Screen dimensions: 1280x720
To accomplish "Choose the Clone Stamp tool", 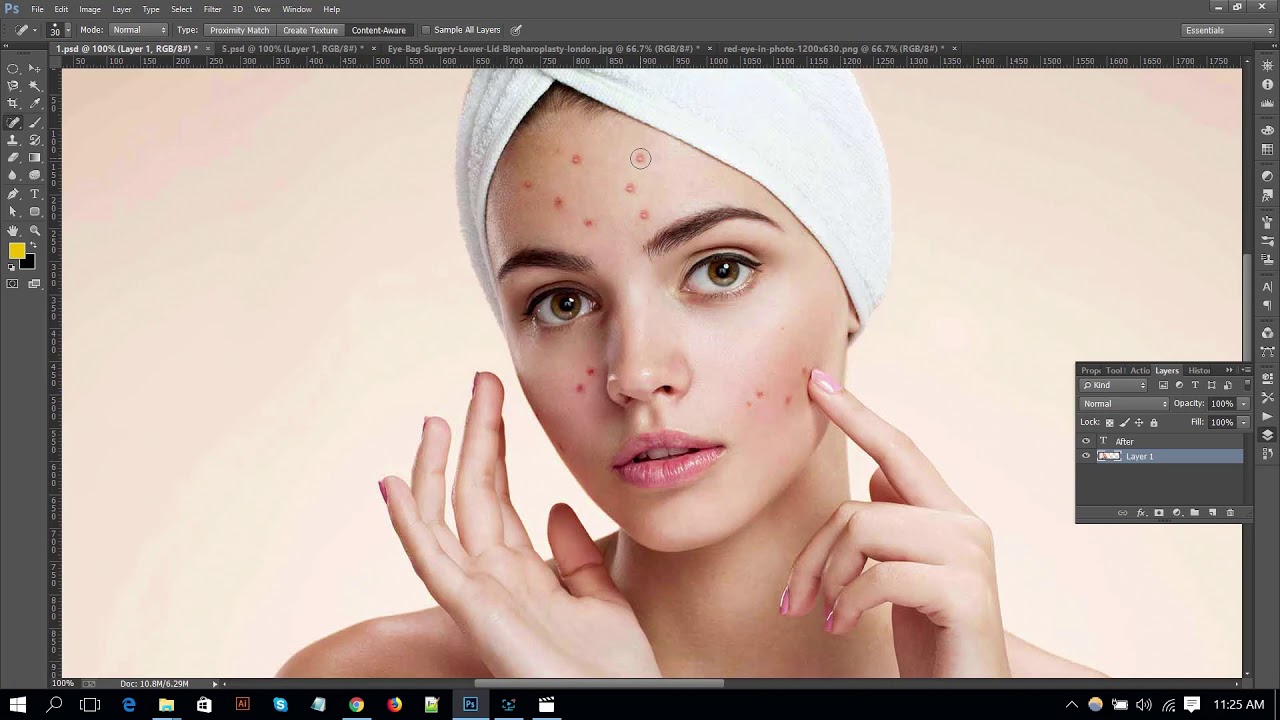I will 13,140.
